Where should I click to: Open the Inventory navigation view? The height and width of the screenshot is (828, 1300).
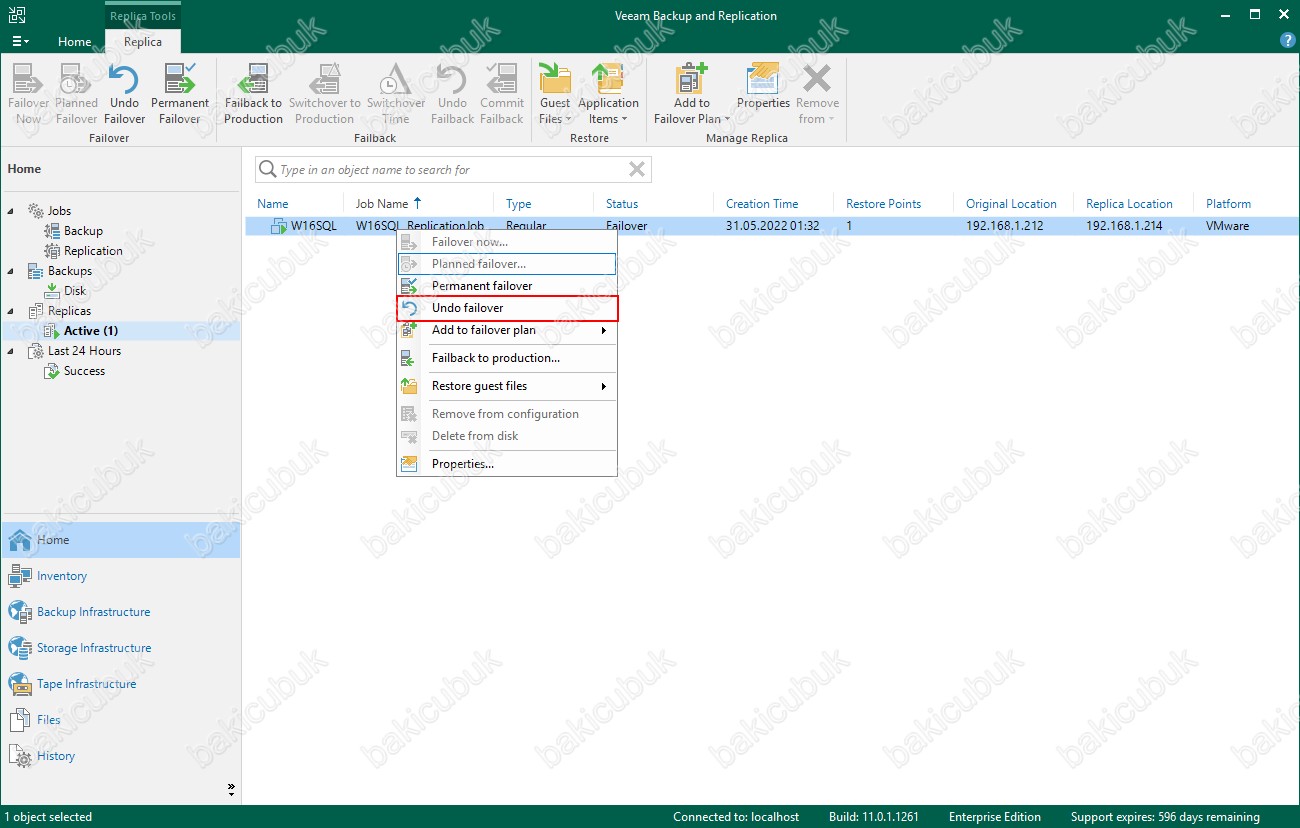click(x=120, y=576)
